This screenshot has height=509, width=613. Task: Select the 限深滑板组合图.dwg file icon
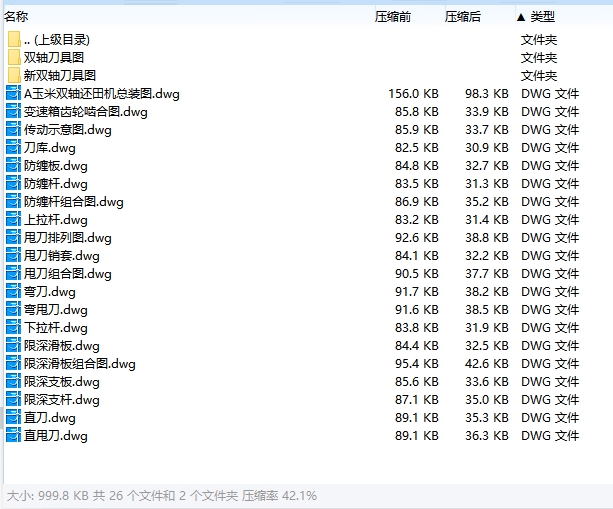pyautogui.click(x=13, y=363)
